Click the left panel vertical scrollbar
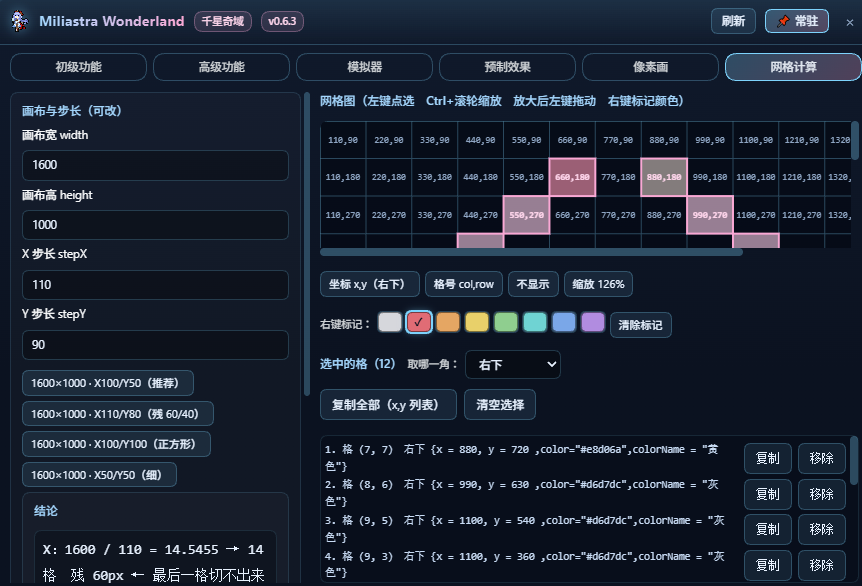The image size is (862, 586). coord(307,245)
